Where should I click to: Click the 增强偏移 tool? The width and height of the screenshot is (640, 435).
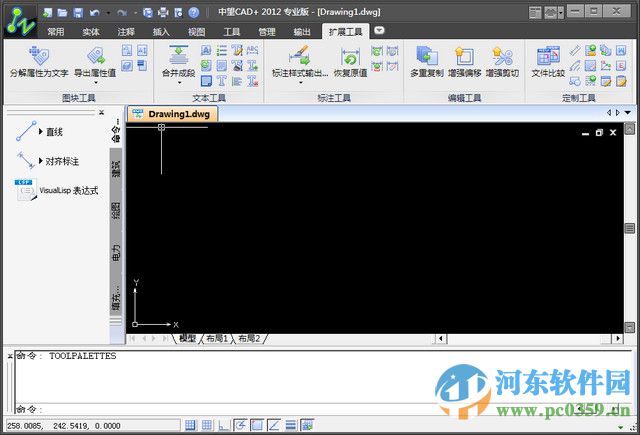(x=464, y=61)
